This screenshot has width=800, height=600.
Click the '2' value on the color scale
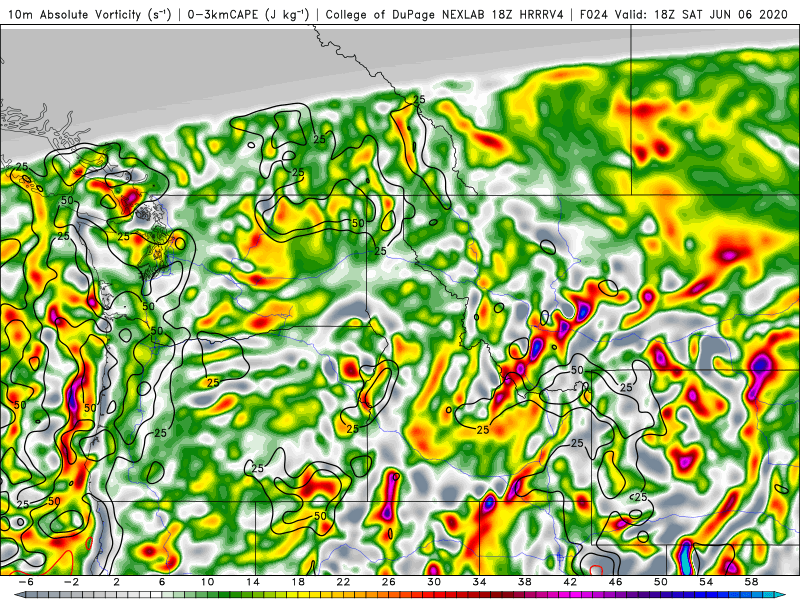[x=117, y=582]
